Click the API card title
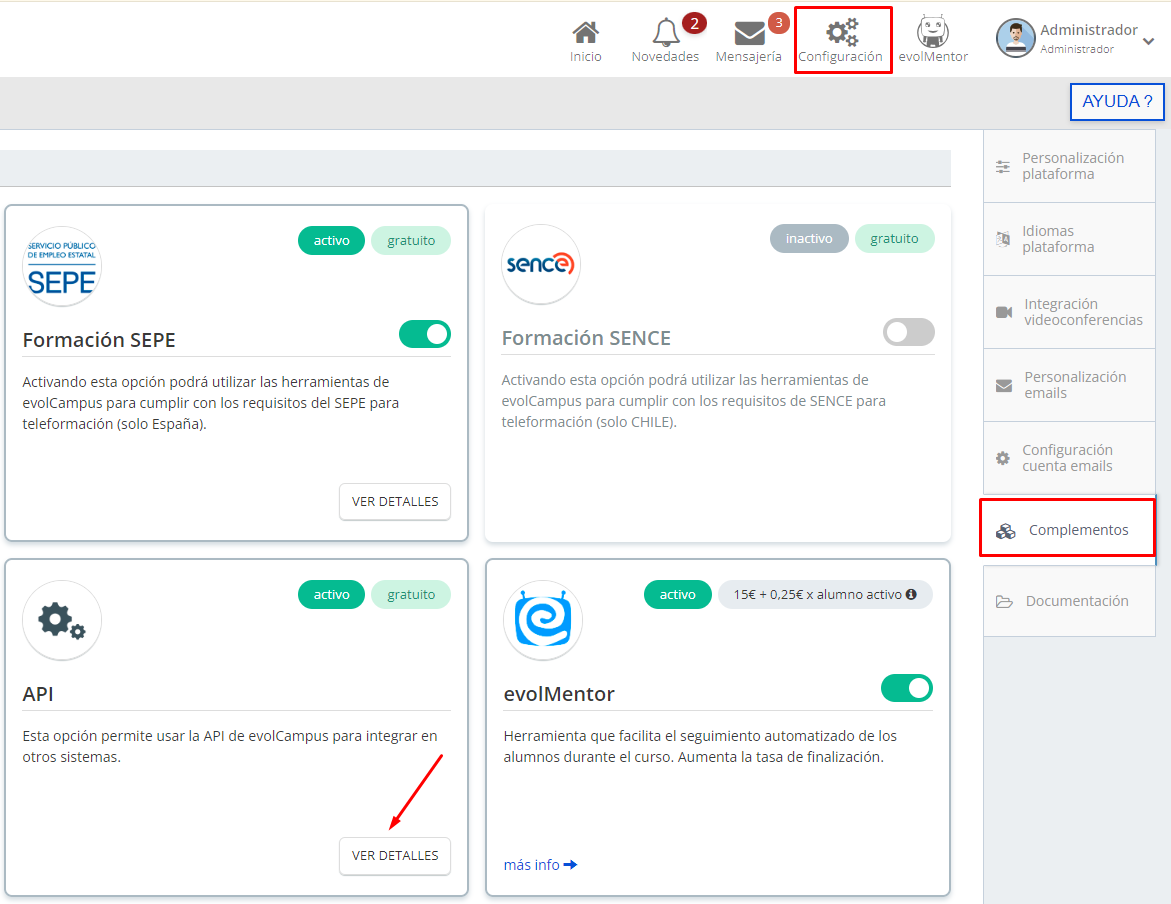Viewport: 1171px width, 904px height. [x=38, y=694]
